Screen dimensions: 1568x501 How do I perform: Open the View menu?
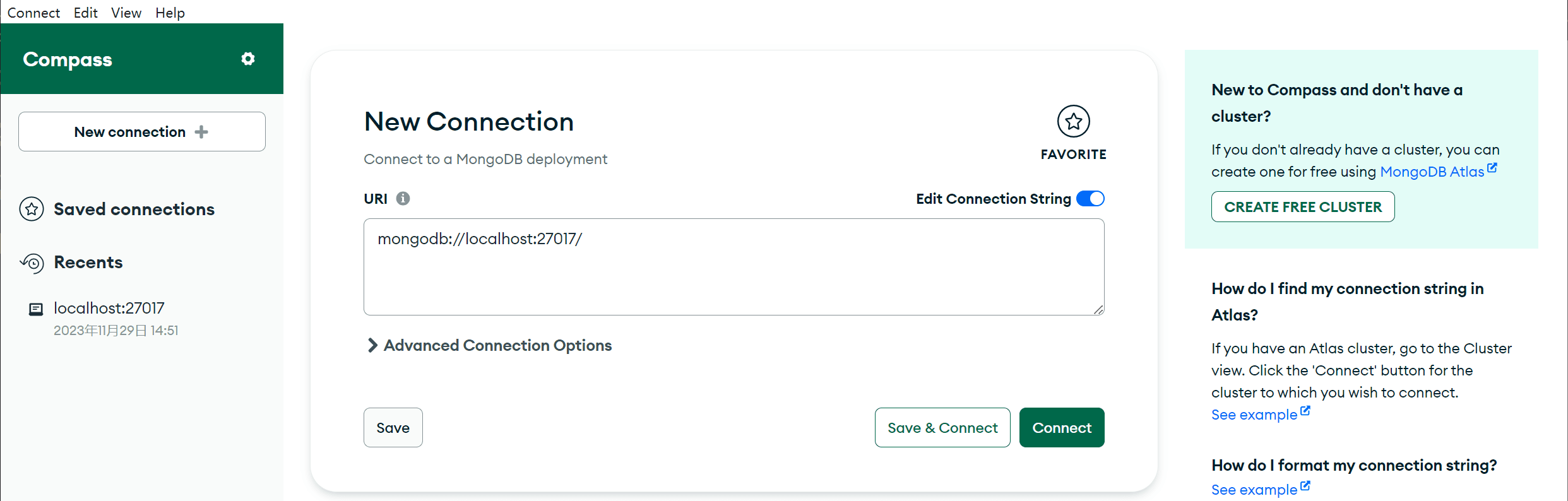click(126, 13)
